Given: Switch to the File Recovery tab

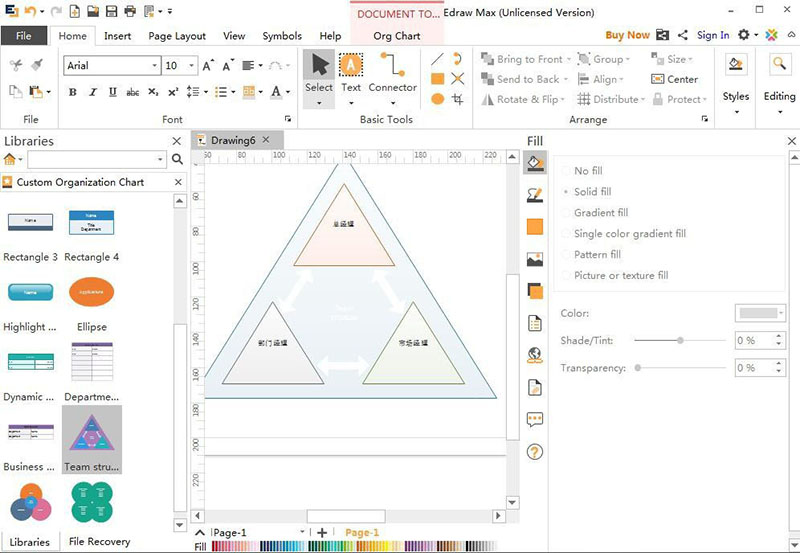Looking at the screenshot, I should (99, 542).
